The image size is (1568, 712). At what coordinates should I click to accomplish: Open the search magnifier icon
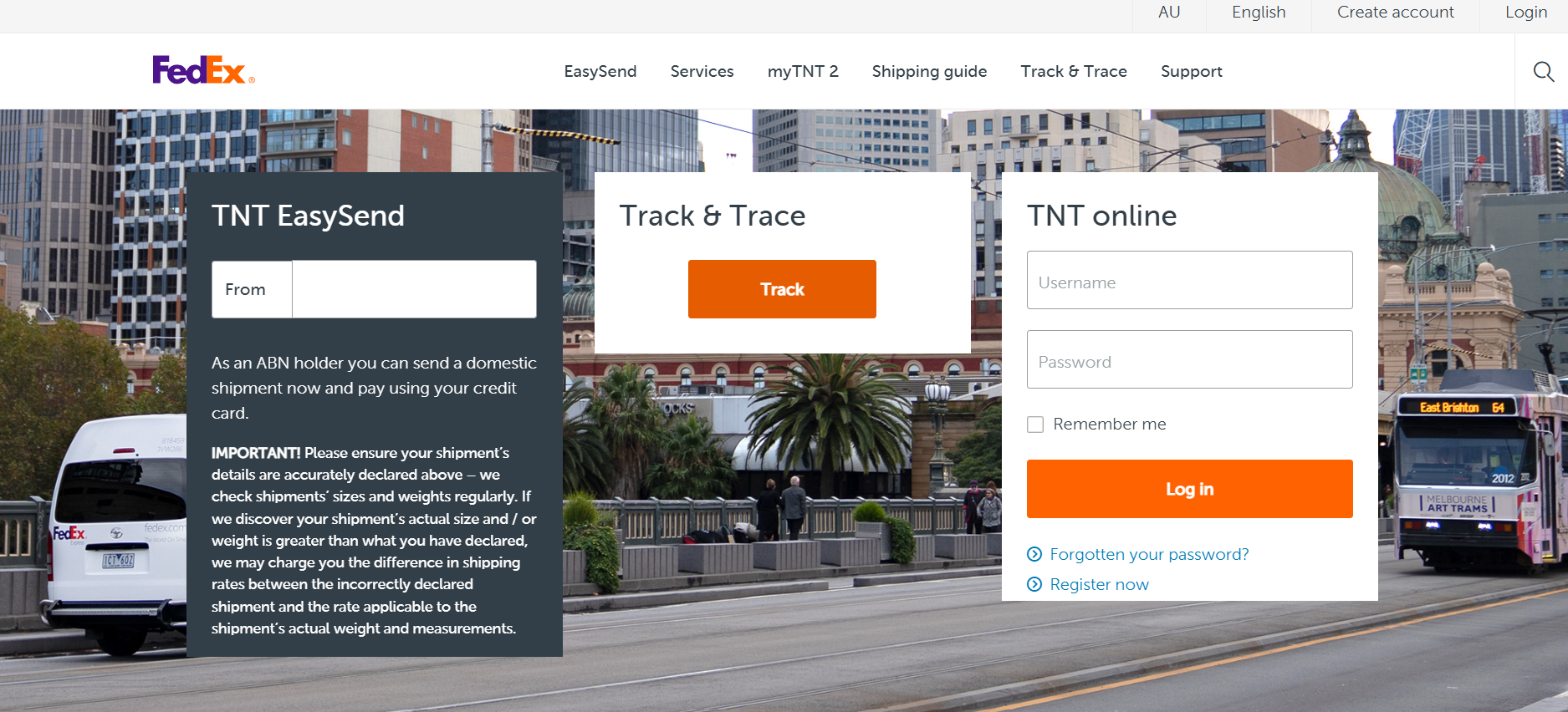point(1544,72)
